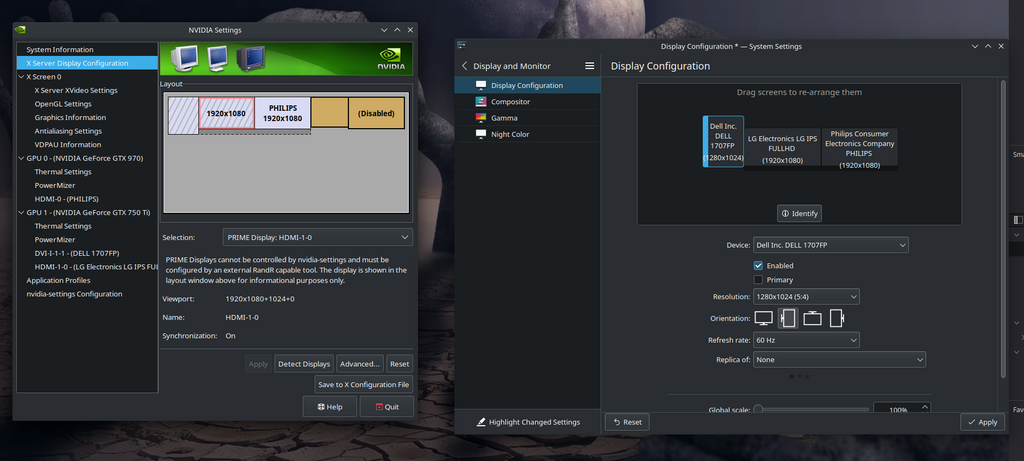Select the normal landscape orientation icon

pos(764,319)
